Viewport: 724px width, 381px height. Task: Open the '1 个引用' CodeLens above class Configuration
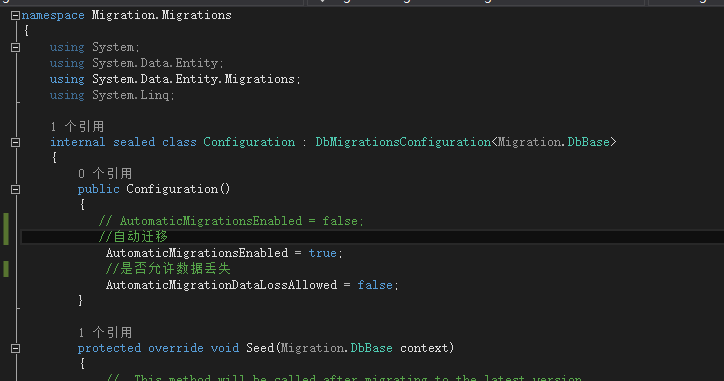(77, 127)
